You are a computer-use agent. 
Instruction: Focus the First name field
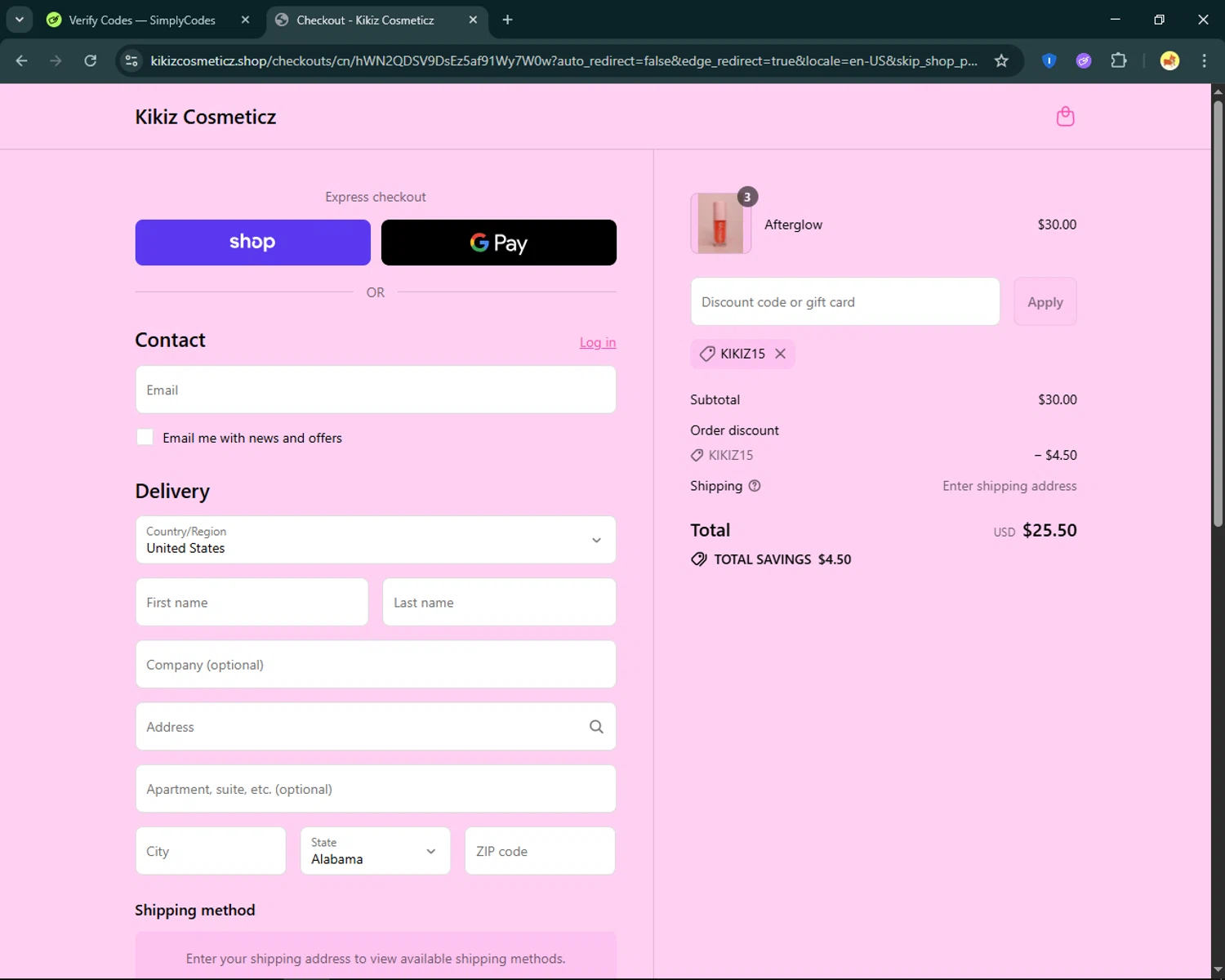(x=252, y=603)
